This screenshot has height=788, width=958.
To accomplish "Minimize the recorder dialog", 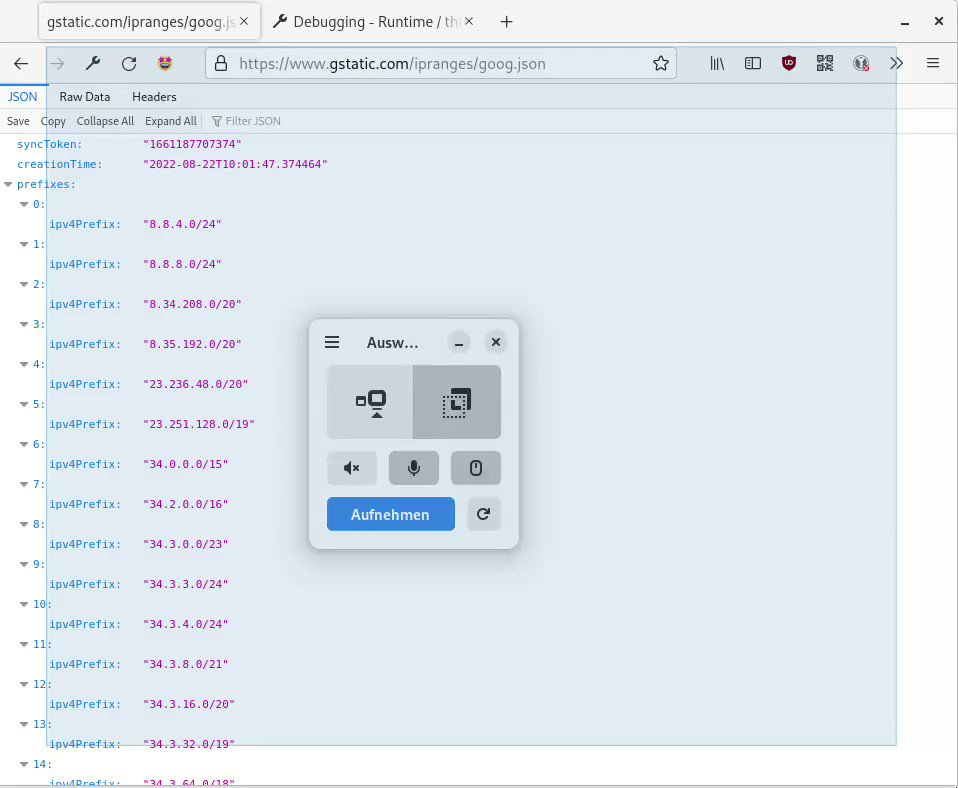I will pyautogui.click(x=459, y=342).
